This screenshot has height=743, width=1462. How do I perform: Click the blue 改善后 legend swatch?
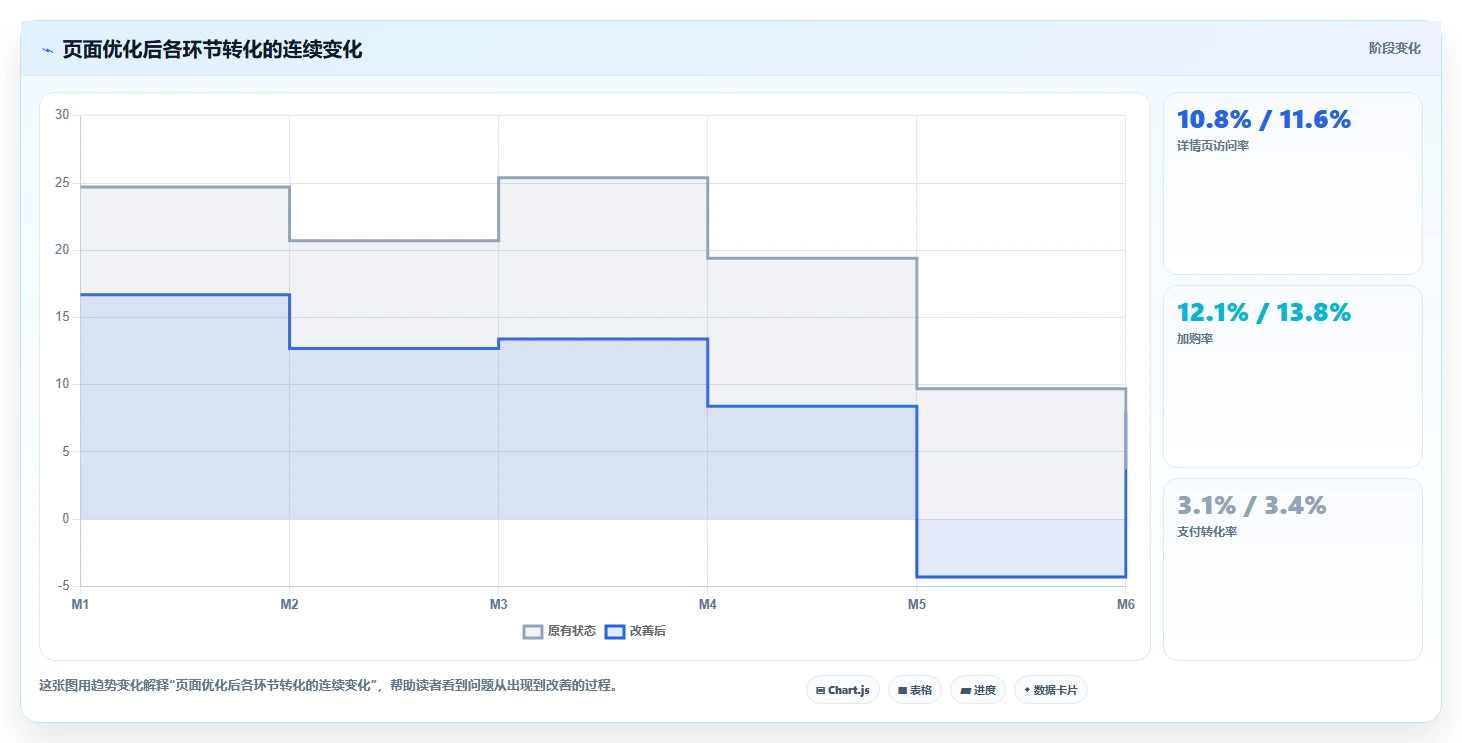614,631
